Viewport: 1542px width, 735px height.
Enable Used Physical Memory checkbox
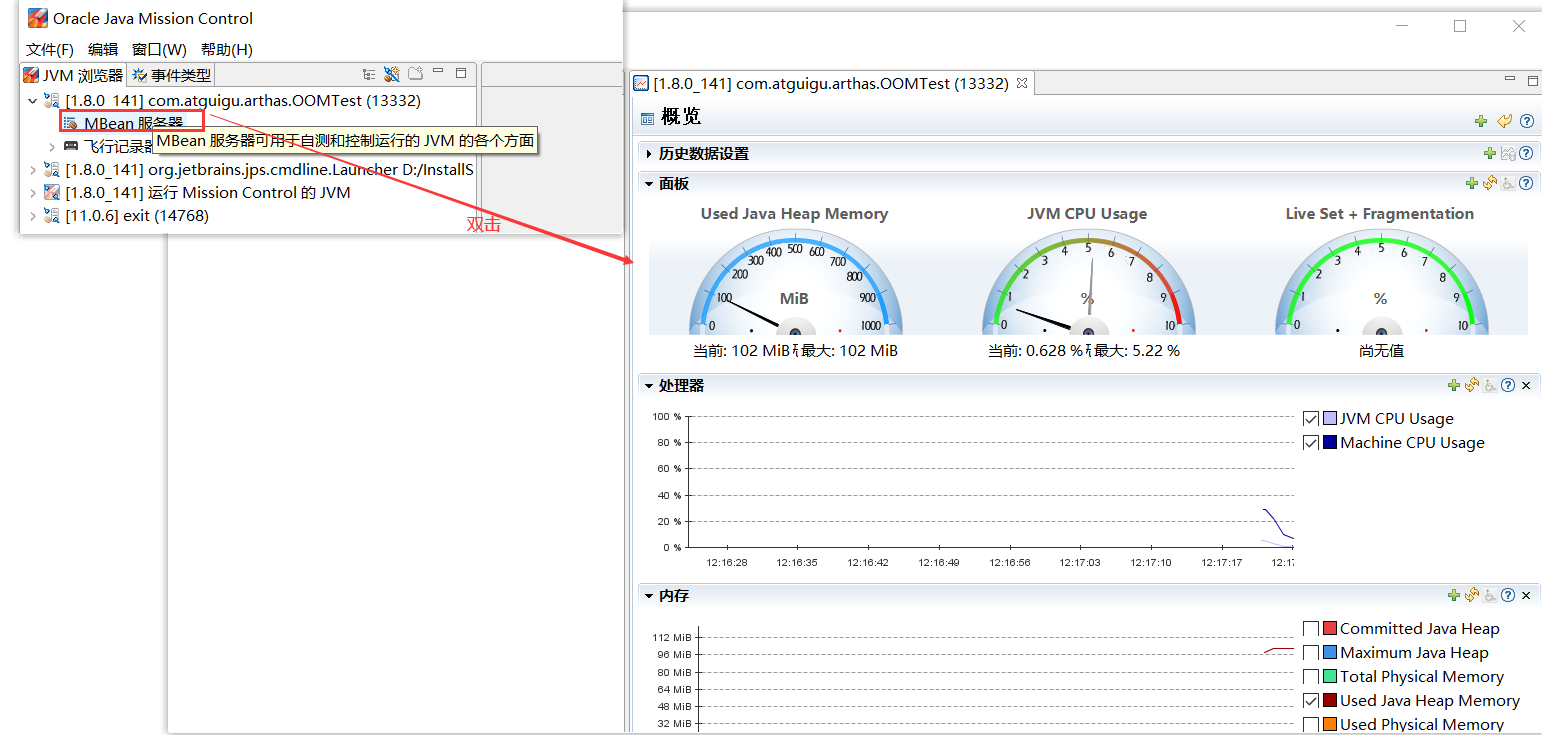tap(1311, 724)
